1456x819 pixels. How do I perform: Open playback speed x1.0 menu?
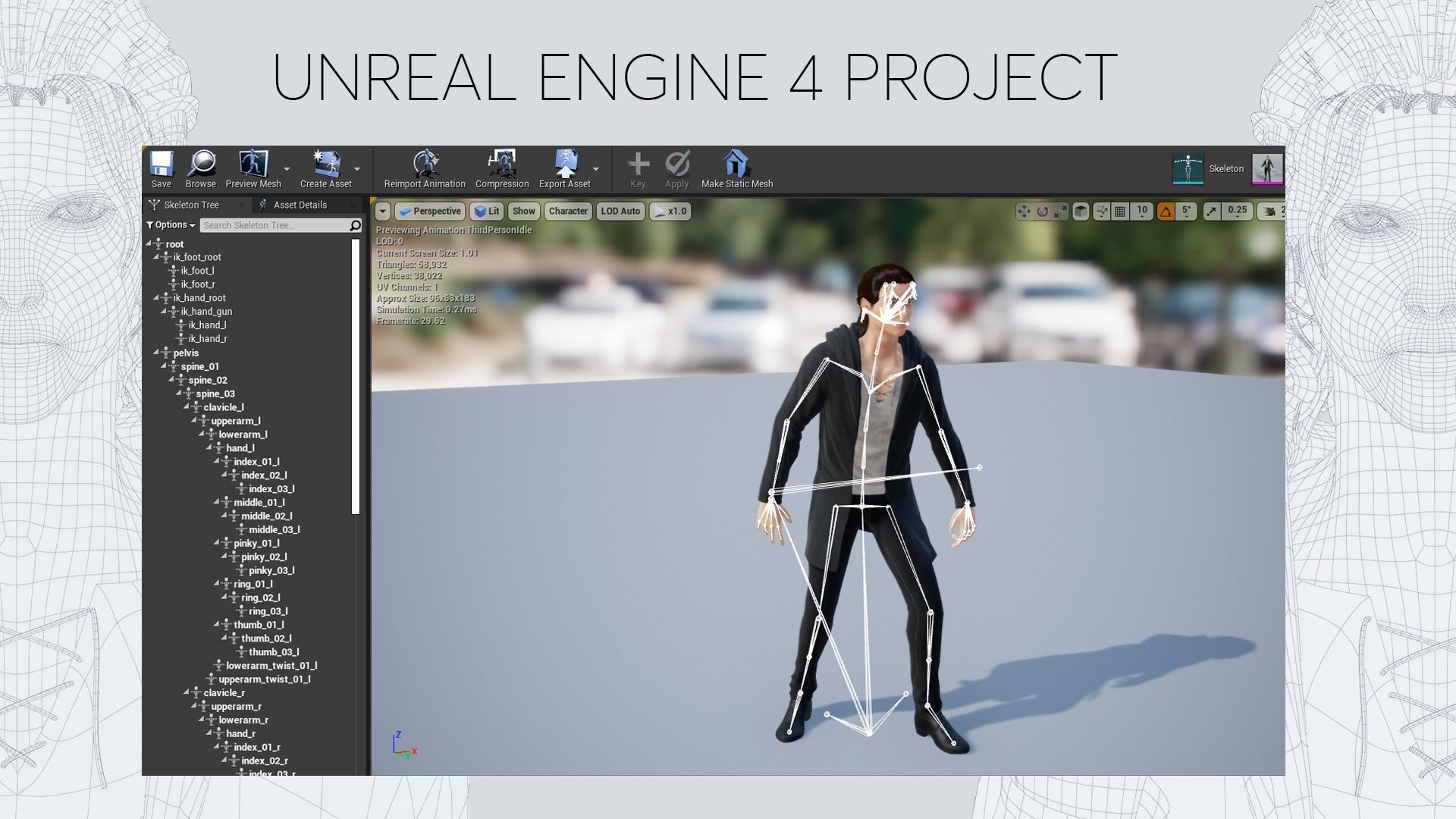pyautogui.click(x=670, y=212)
